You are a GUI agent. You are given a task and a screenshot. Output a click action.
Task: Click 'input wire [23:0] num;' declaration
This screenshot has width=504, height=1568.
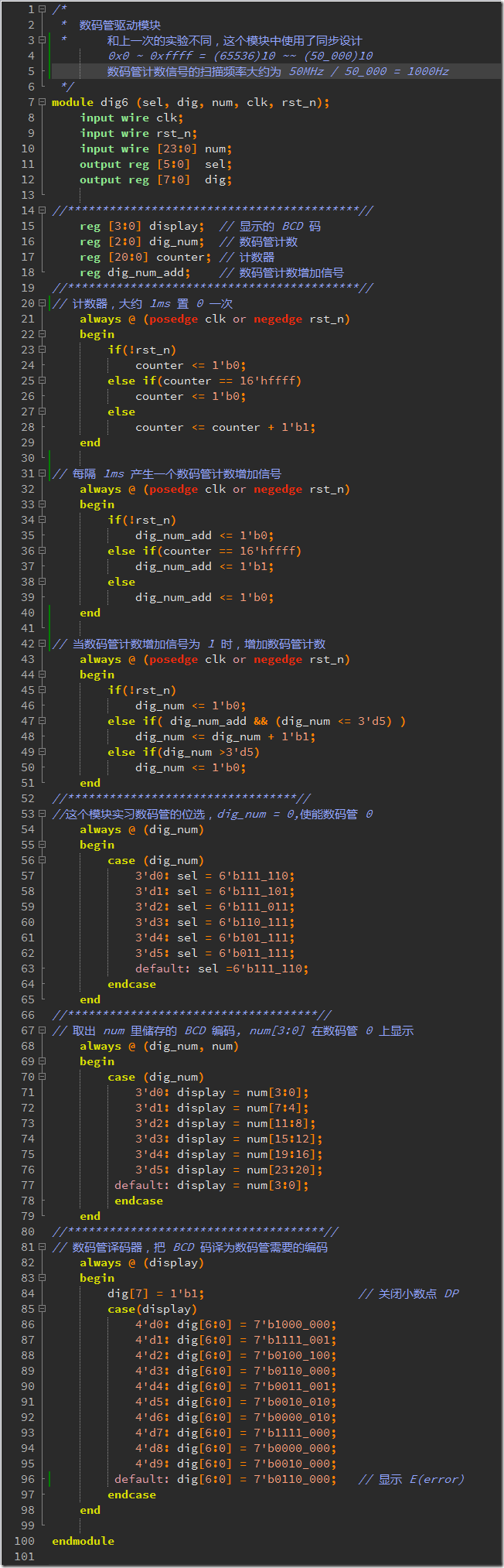[155, 149]
